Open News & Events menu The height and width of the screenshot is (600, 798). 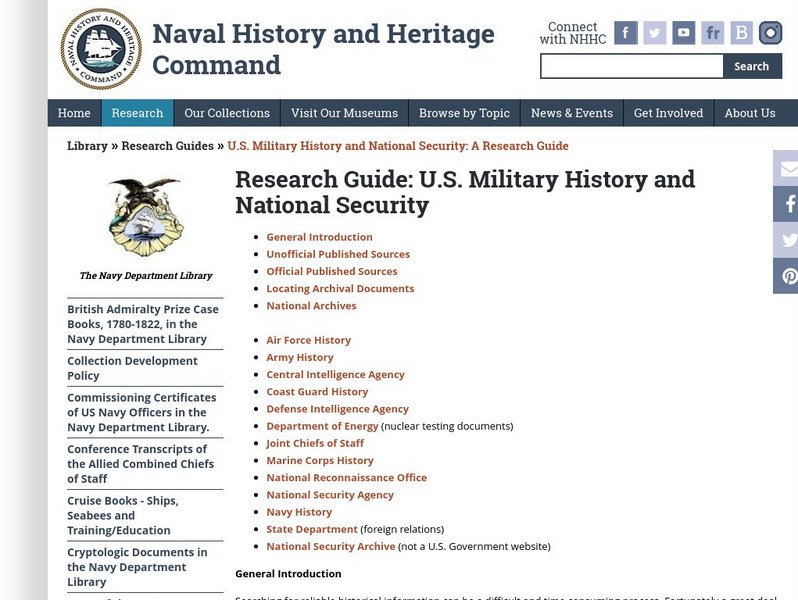click(572, 113)
